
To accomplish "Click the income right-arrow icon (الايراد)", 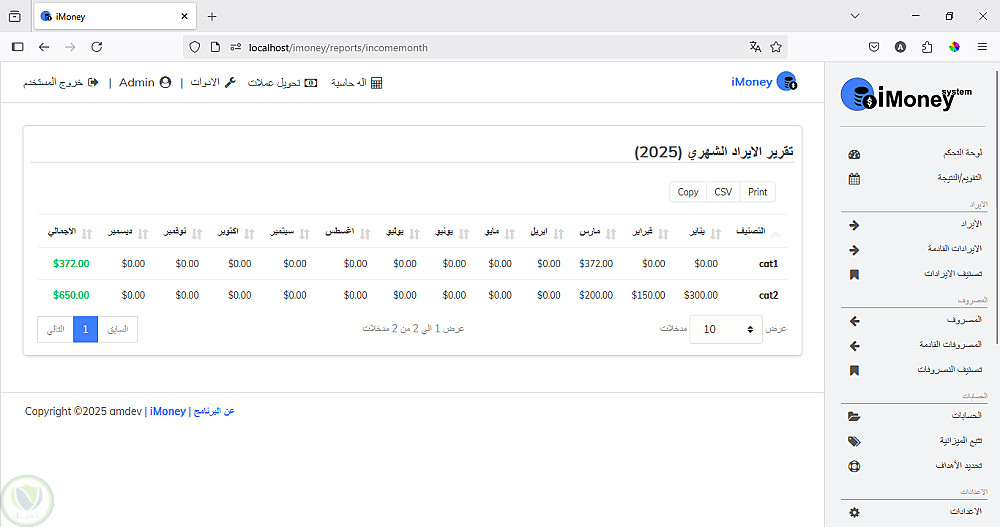I will point(855,225).
